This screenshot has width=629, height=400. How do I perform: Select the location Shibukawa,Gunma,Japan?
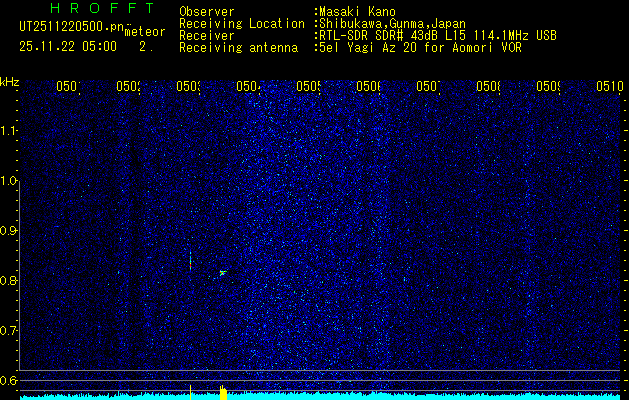[x=392, y=24]
